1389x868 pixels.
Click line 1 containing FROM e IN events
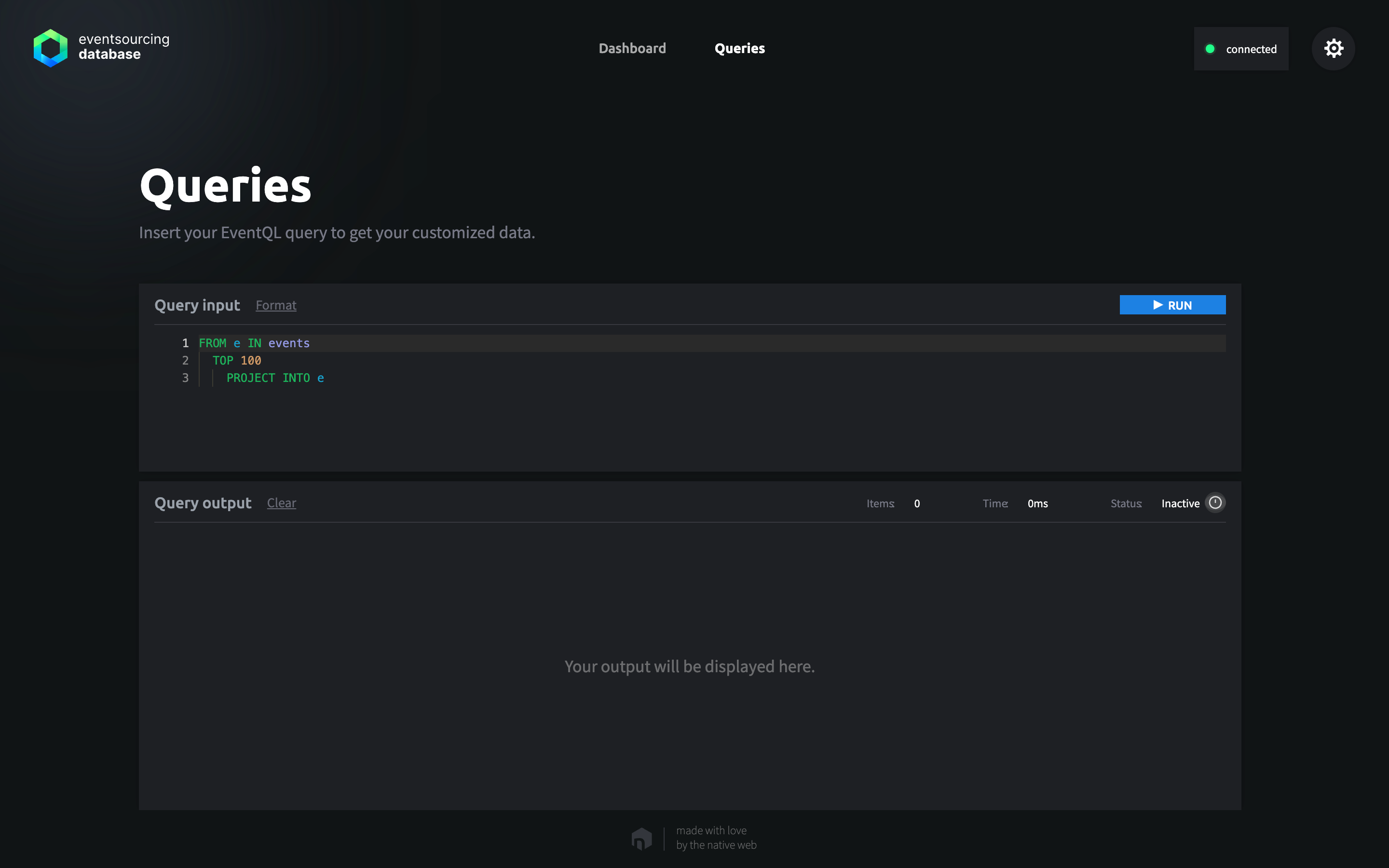click(x=254, y=343)
